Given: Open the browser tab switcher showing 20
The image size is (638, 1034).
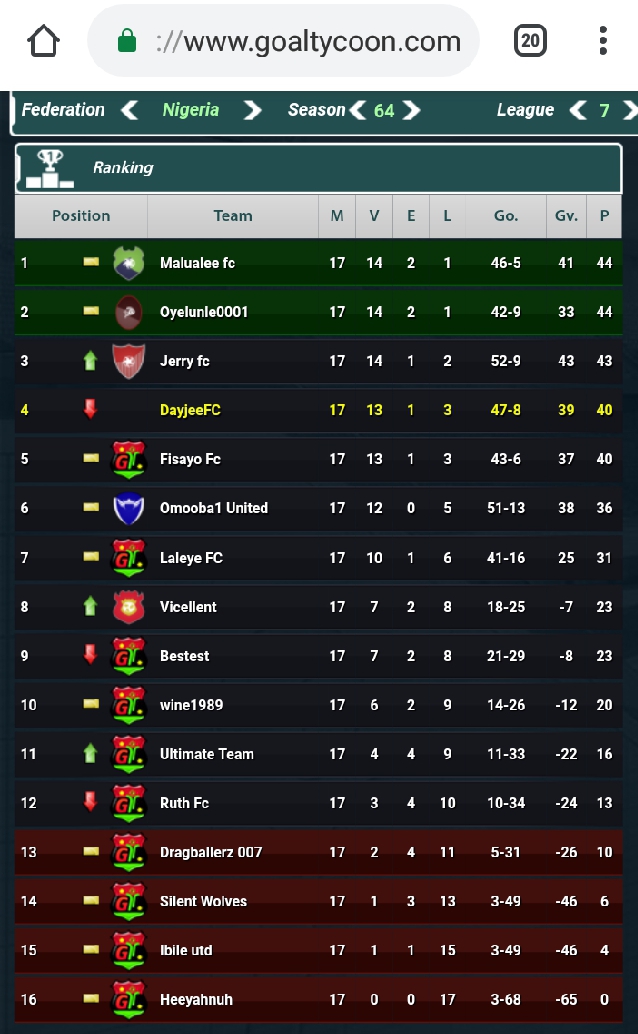Looking at the screenshot, I should (530, 41).
